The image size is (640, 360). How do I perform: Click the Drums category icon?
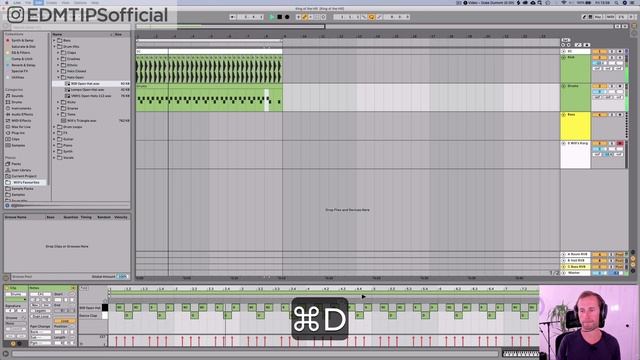[x=8, y=102]
